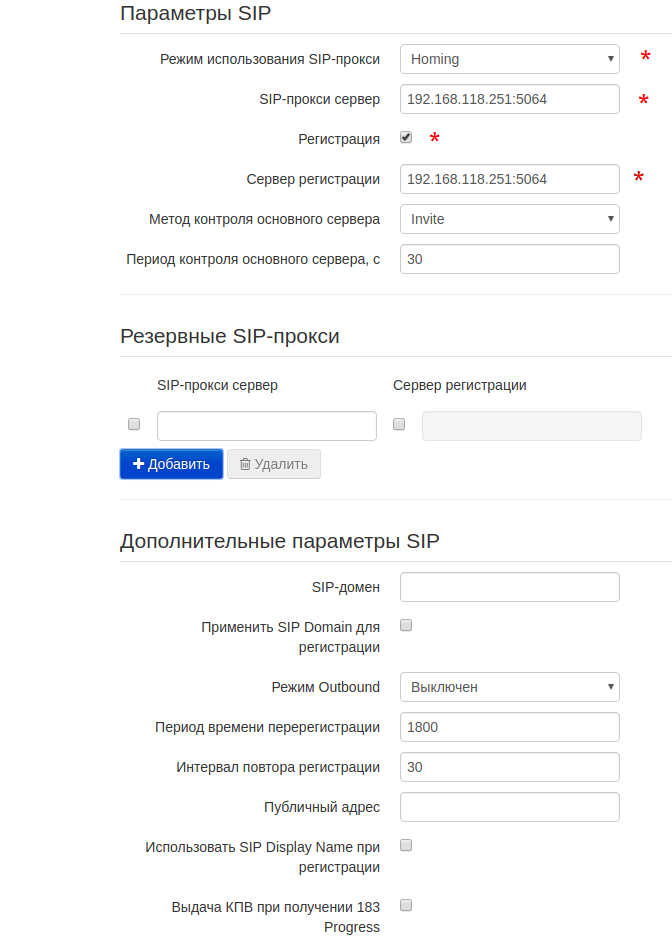The image size is (672, 941).
Task: Enable the reserve registration server checkbox
Action: (x=399, y=424)
